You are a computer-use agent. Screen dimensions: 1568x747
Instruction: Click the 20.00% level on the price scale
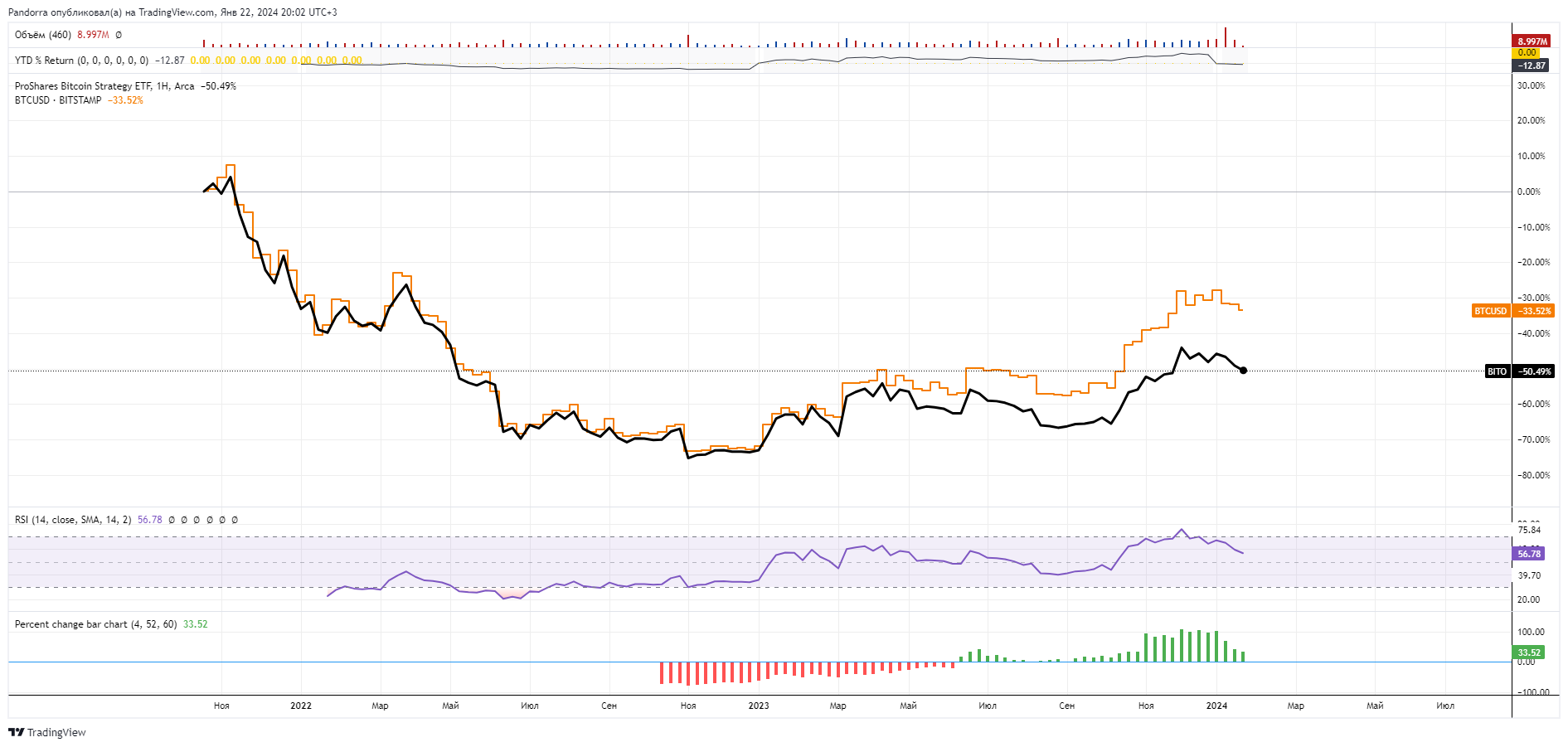(1531, 120)
